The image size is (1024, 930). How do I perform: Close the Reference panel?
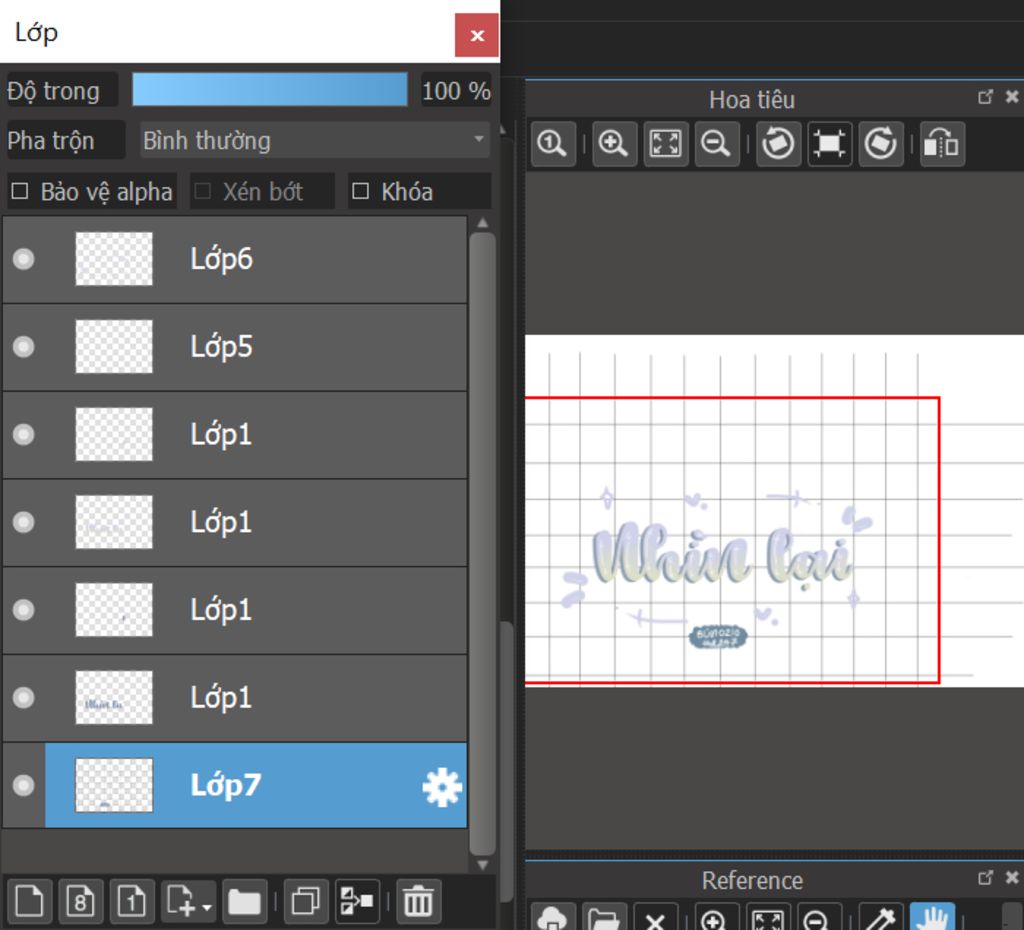tap(1011, 878)
